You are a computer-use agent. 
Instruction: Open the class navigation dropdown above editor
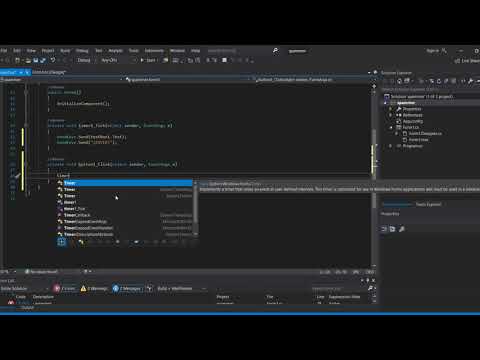pos(187,79)
